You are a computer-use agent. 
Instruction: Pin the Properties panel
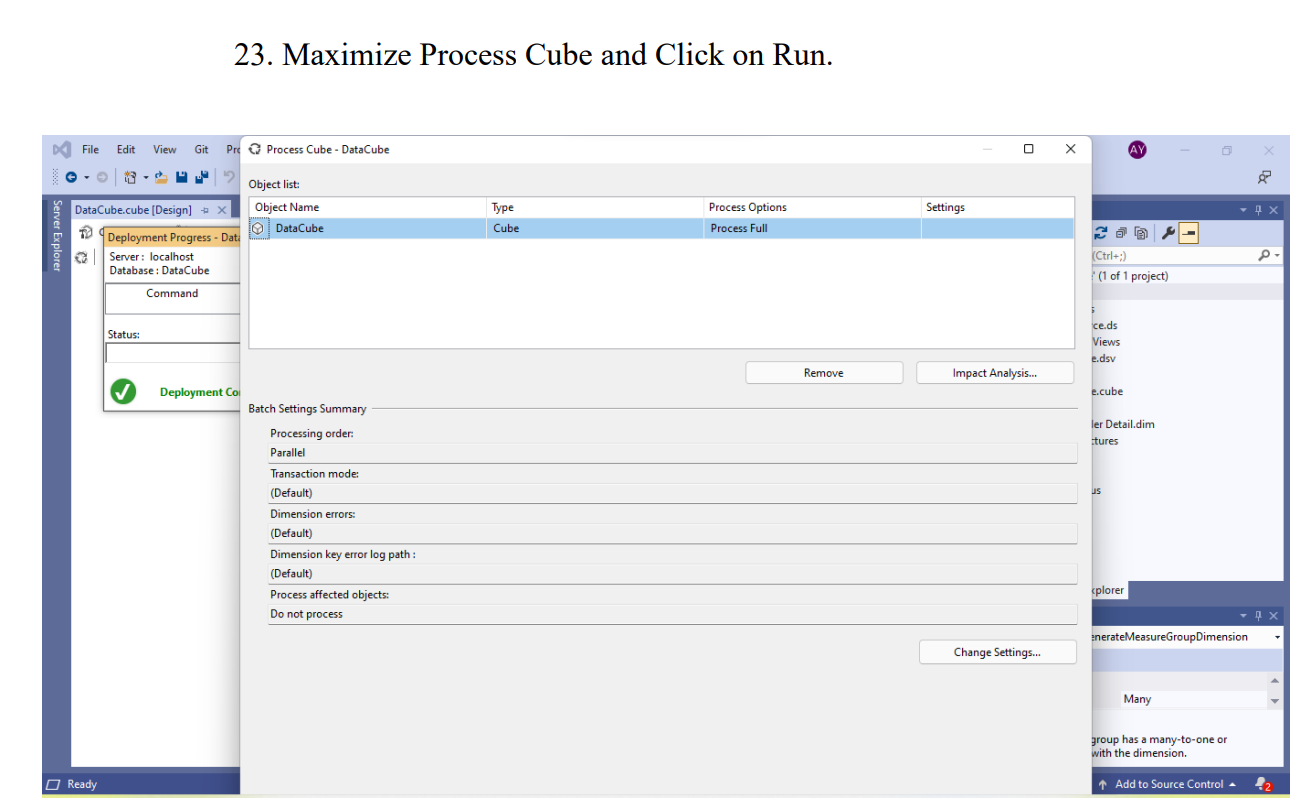point(1259,615)
